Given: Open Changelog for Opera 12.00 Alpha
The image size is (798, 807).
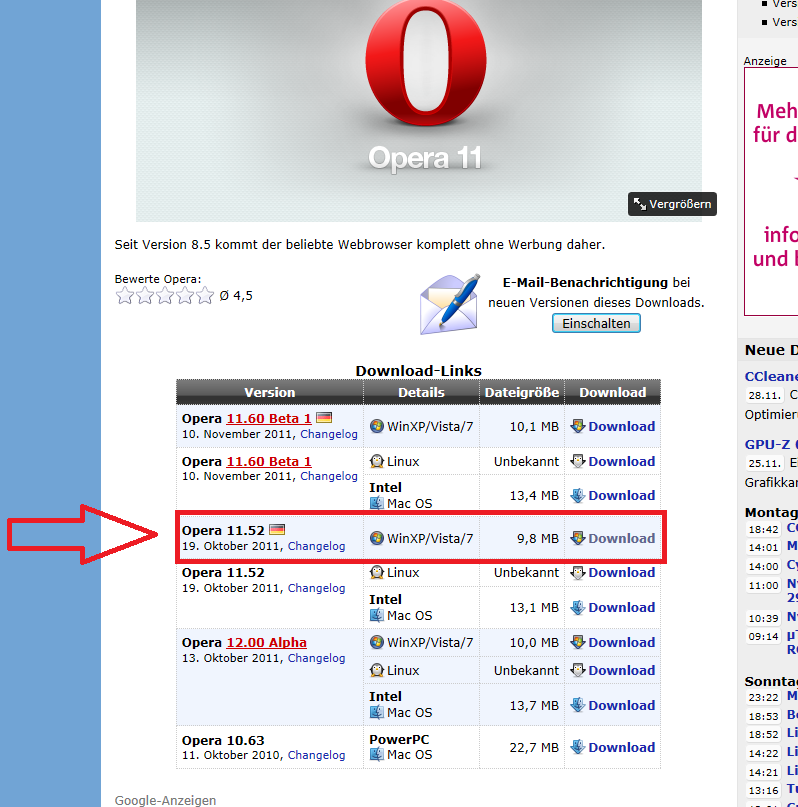Looking at the screenshot, I should pos(316,658).
